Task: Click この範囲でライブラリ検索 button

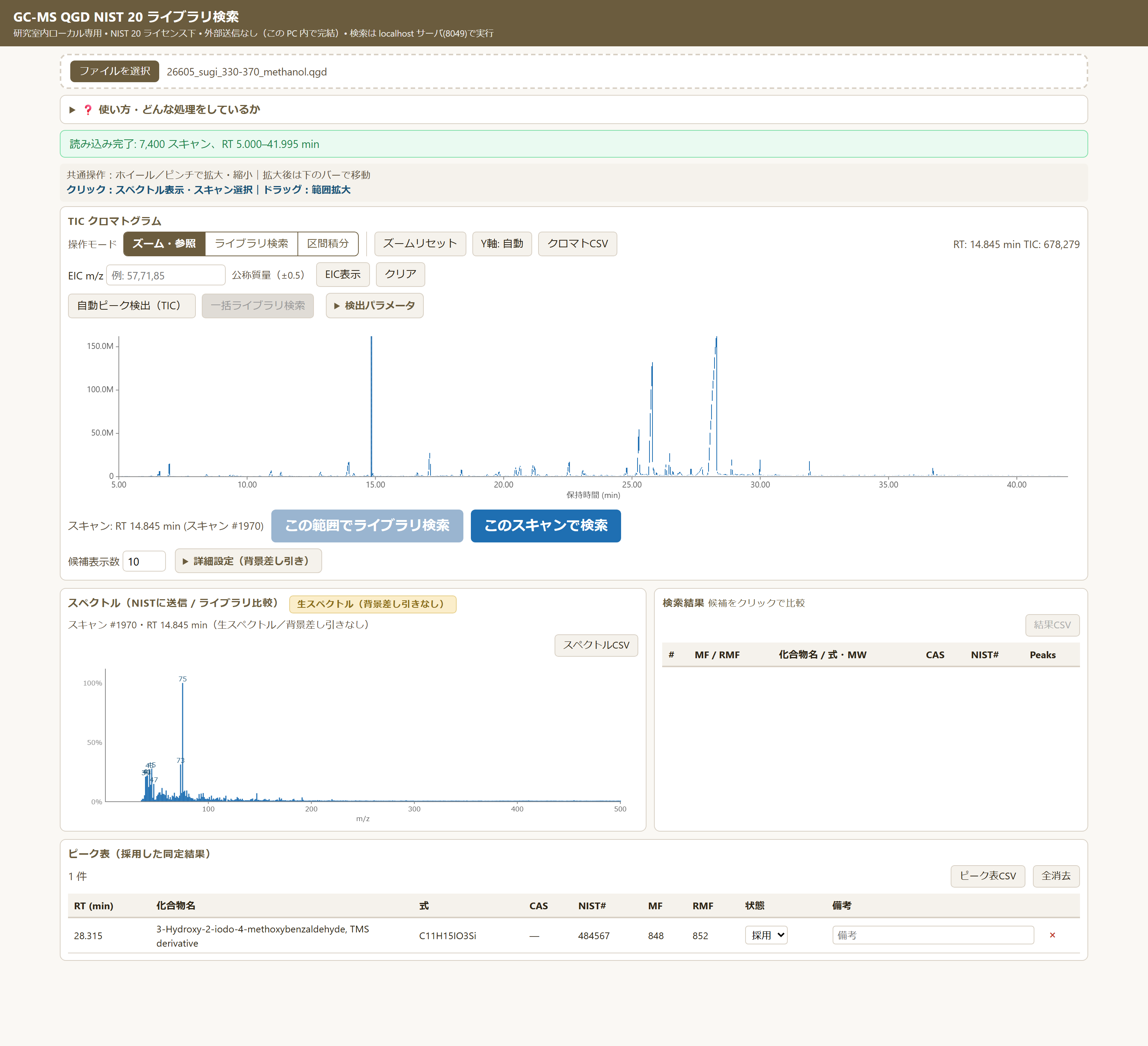Action: point(367,525)
